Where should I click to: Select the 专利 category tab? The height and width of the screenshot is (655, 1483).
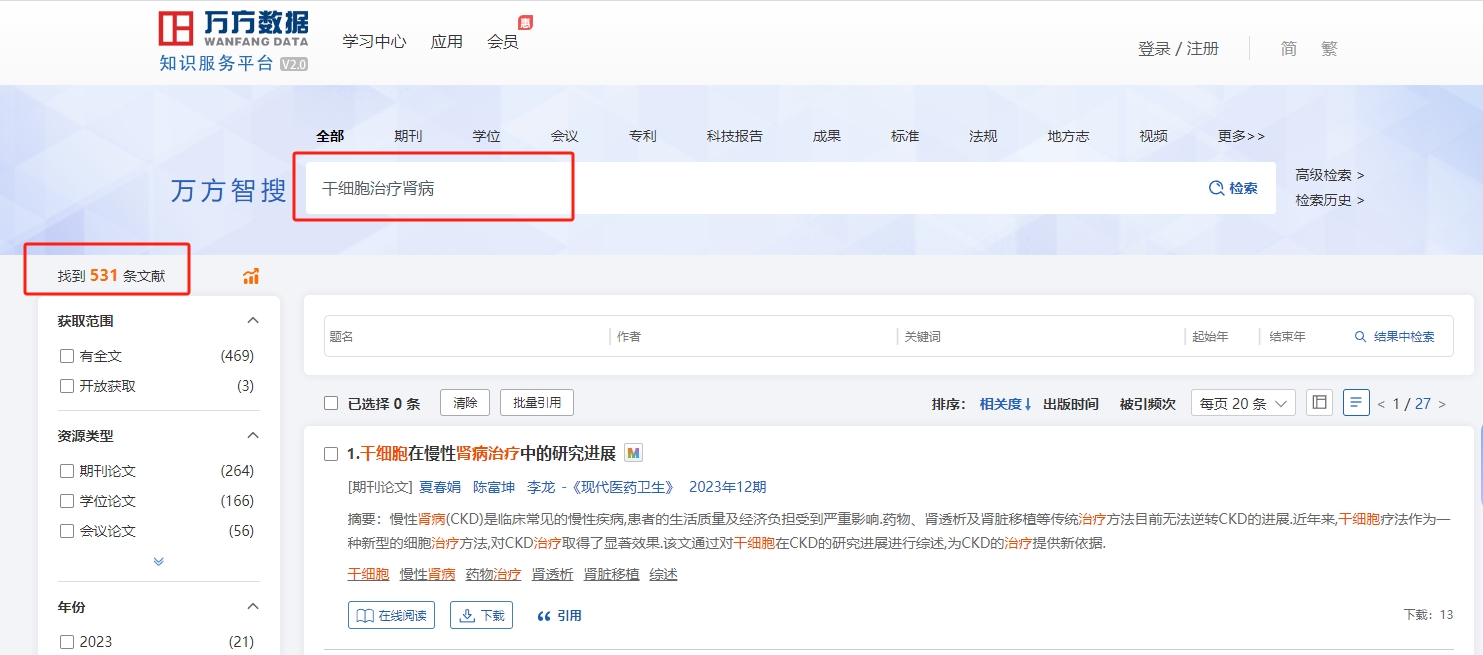pos(642,136)
